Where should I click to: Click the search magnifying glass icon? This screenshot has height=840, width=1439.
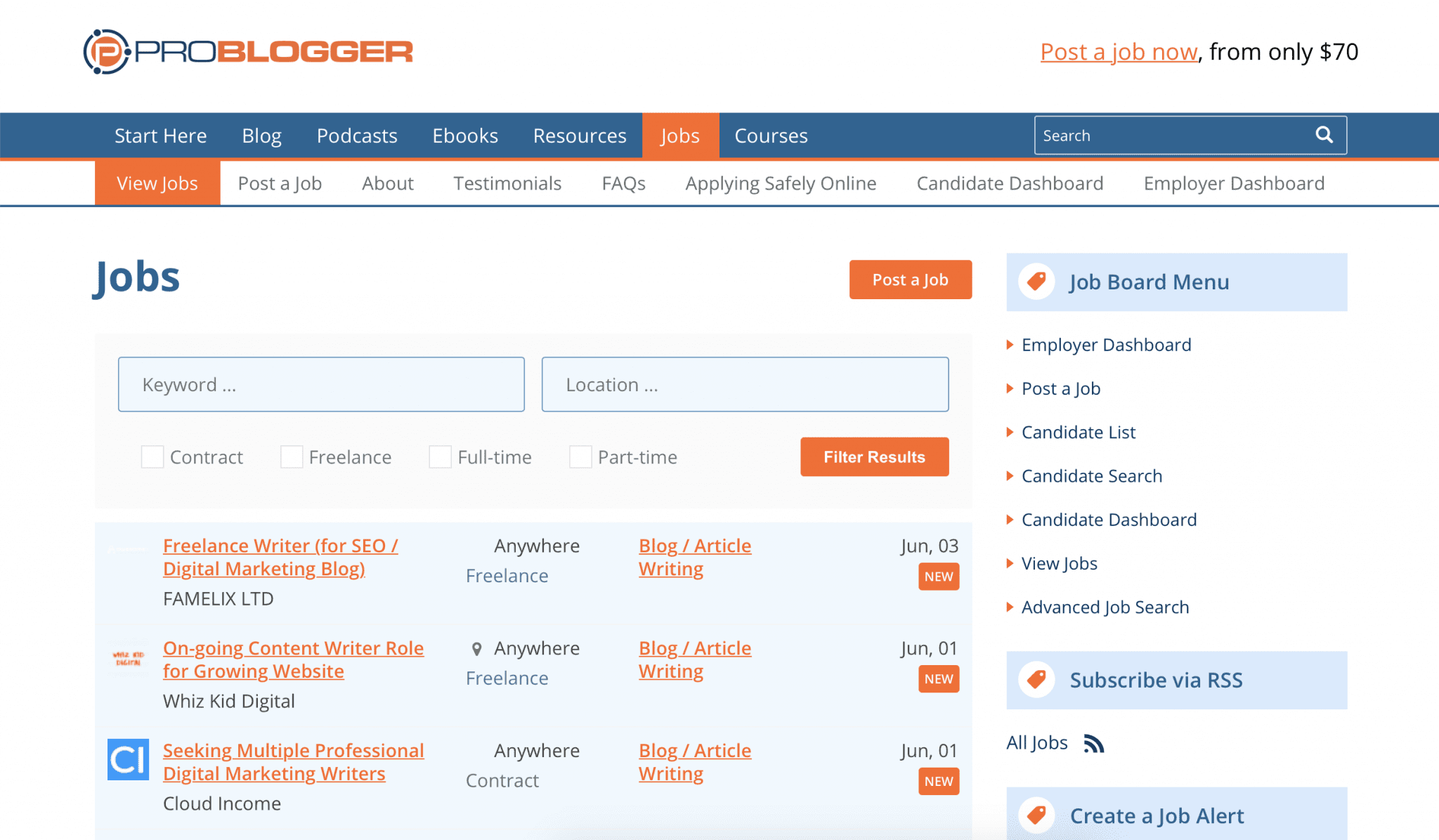[x=1324, y=135]
